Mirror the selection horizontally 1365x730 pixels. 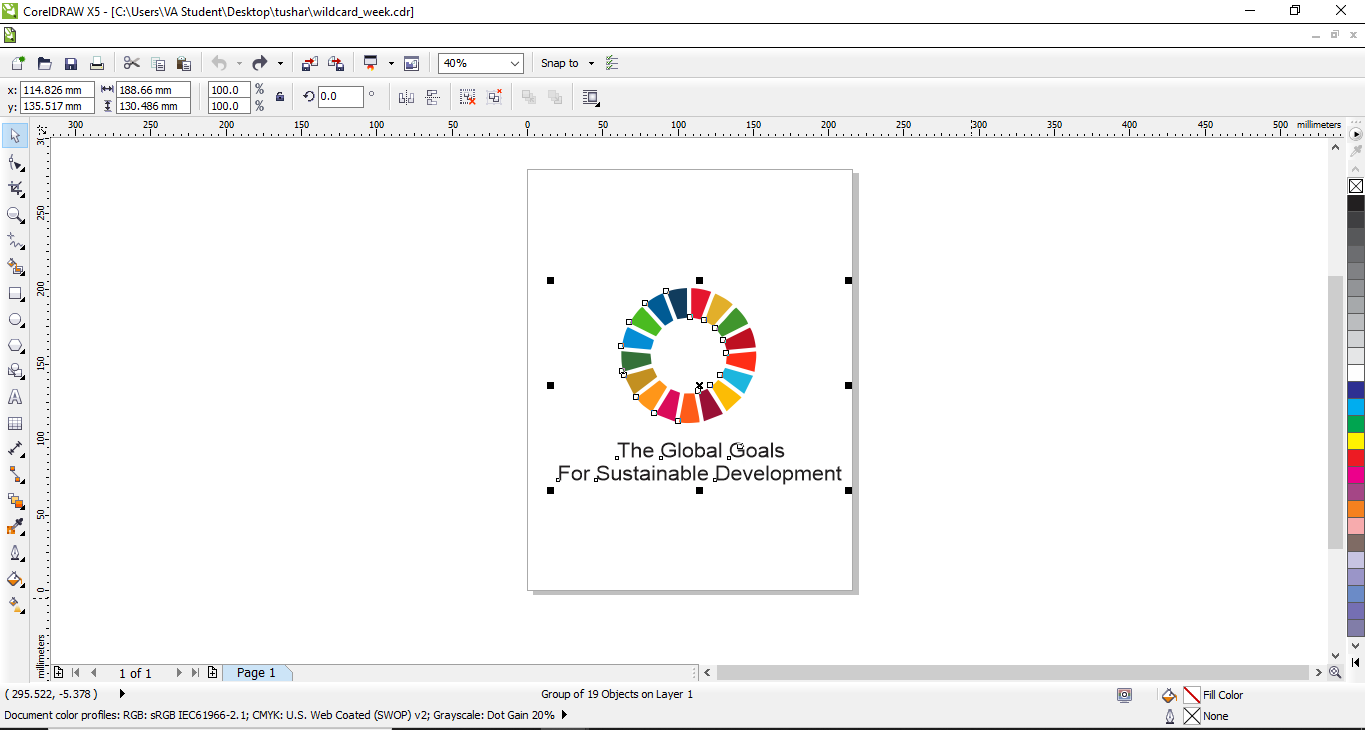(406, 97)
